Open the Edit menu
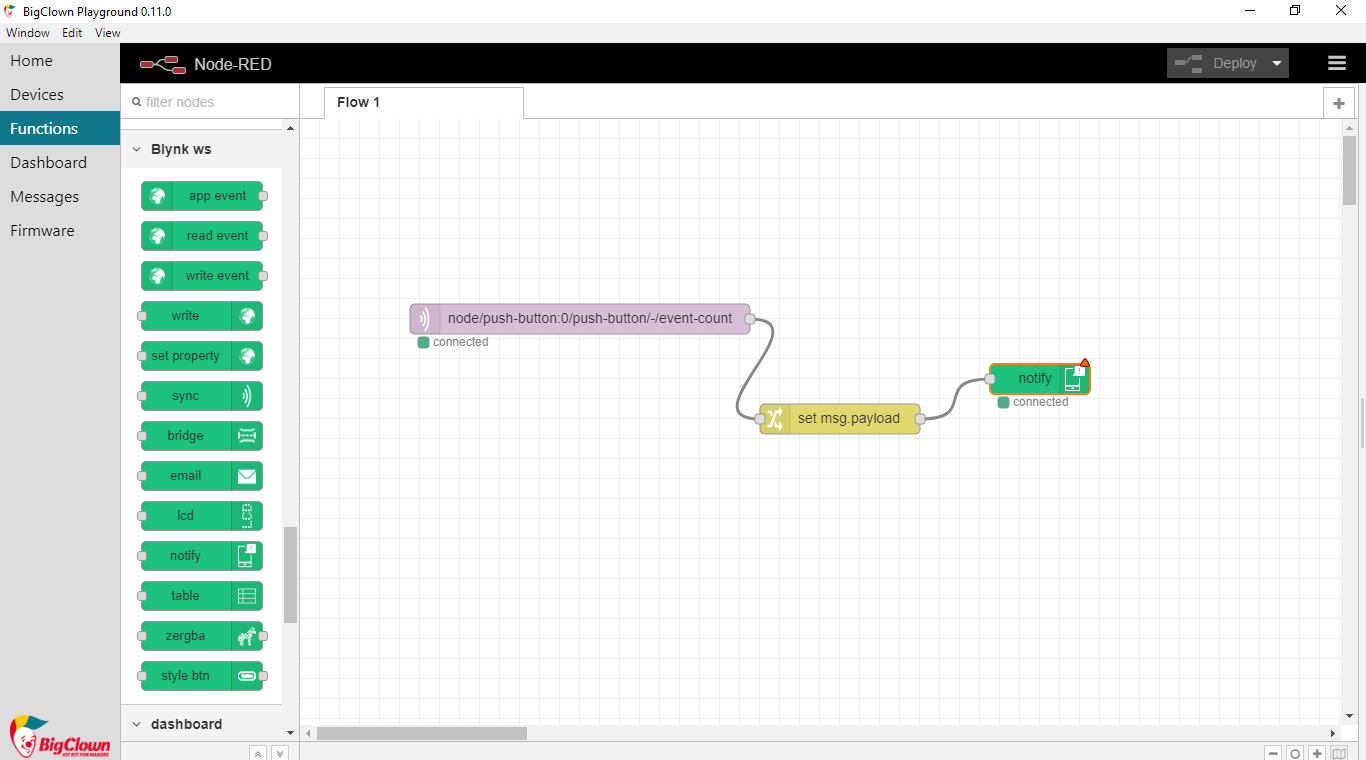This screenshot has width=1366, height=760. pos(72,33)
